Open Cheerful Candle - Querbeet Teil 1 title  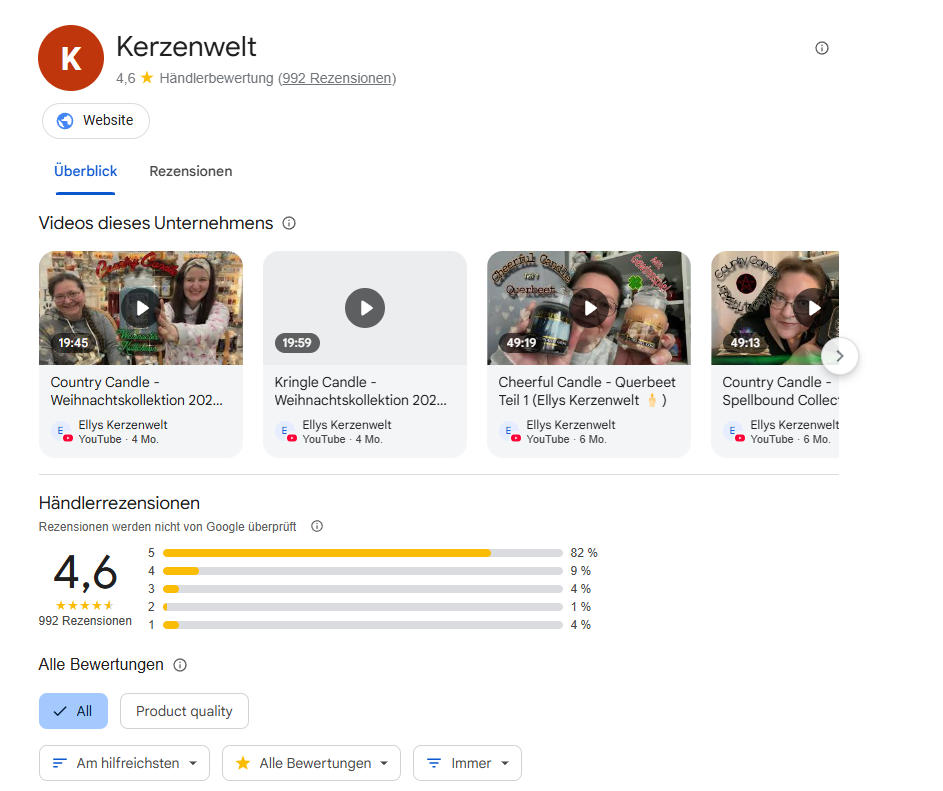point(587,391)
